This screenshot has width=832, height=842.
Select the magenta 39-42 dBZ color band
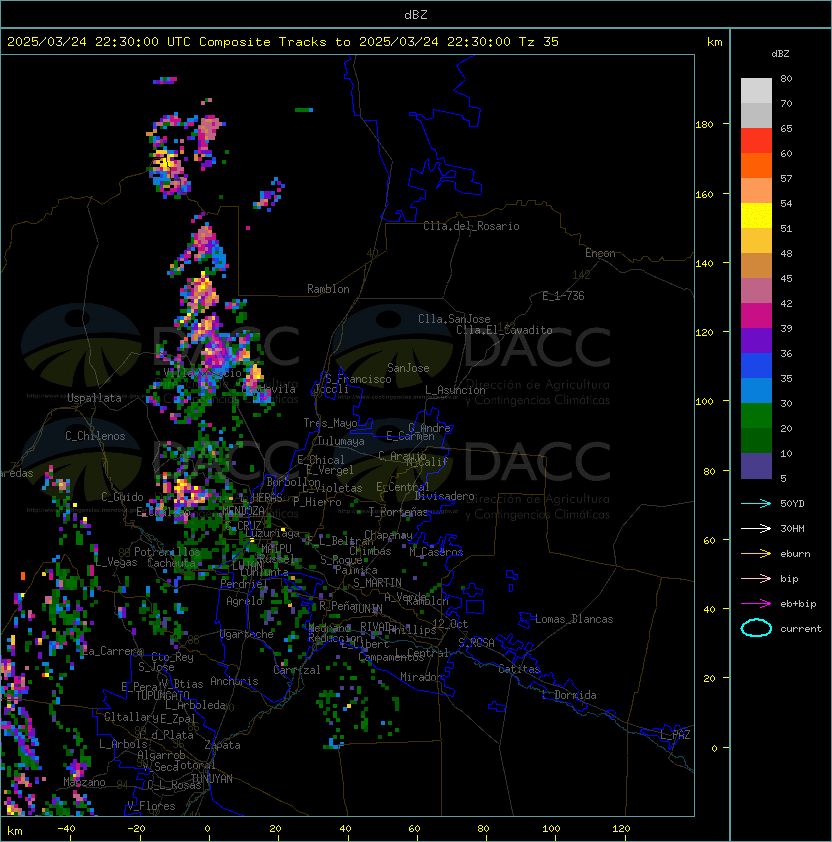pos(756,316)
